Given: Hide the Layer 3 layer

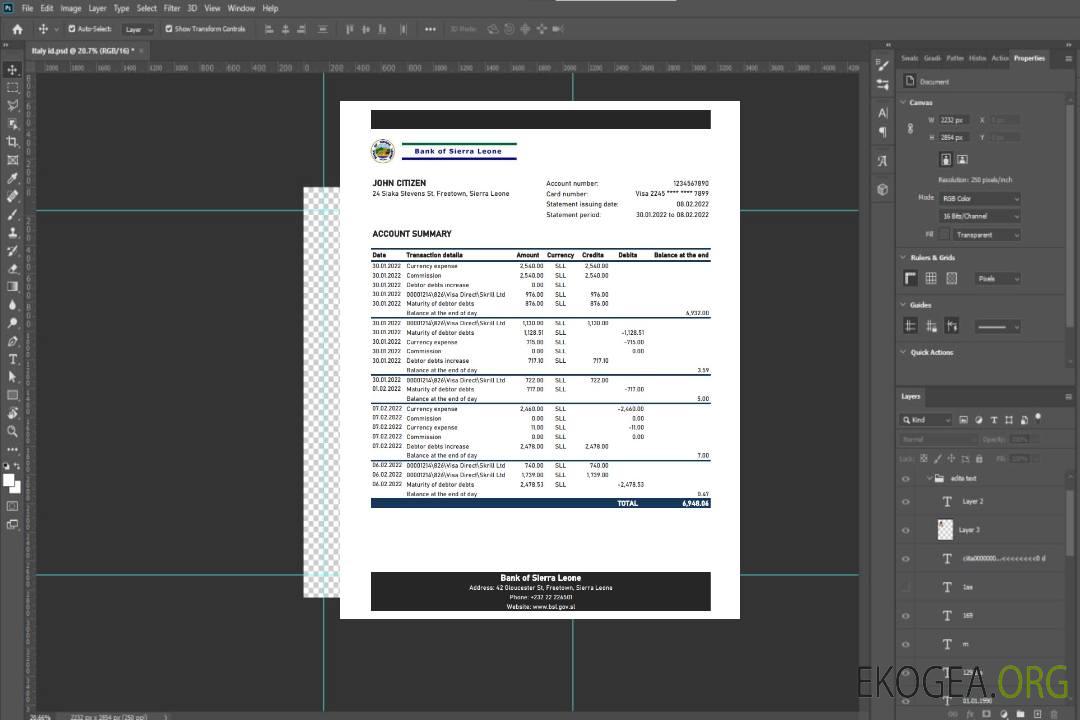Looking at the screenshot, I should (x=906, y=530).
